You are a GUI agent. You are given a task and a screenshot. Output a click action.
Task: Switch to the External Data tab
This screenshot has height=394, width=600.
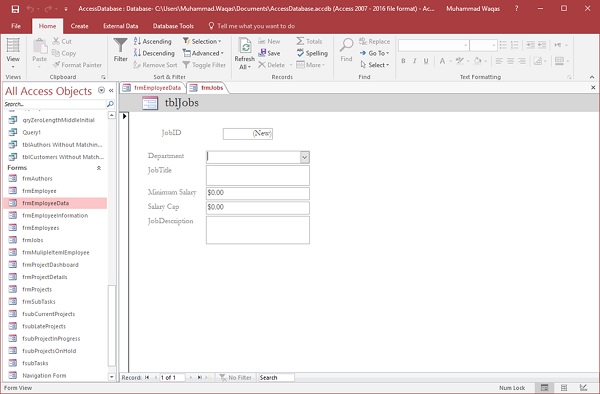tap(121, 26)
